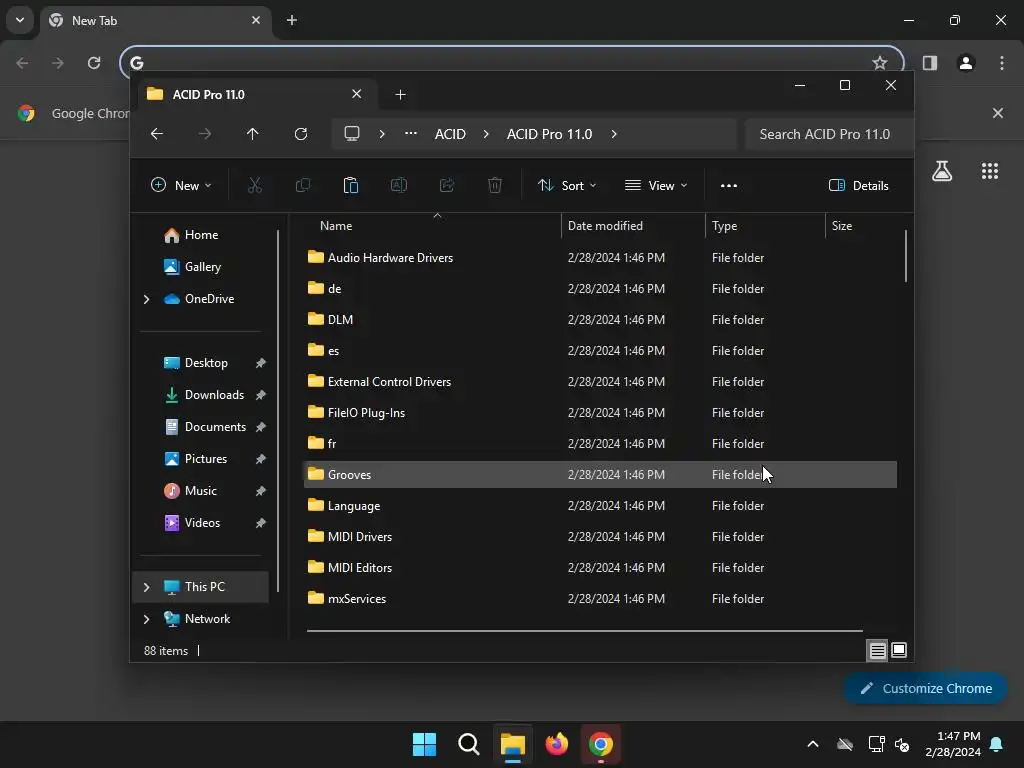Close the ACID Pro 11.0 Explorer tab
The image size is (1024, 768).
pos(357,94)
